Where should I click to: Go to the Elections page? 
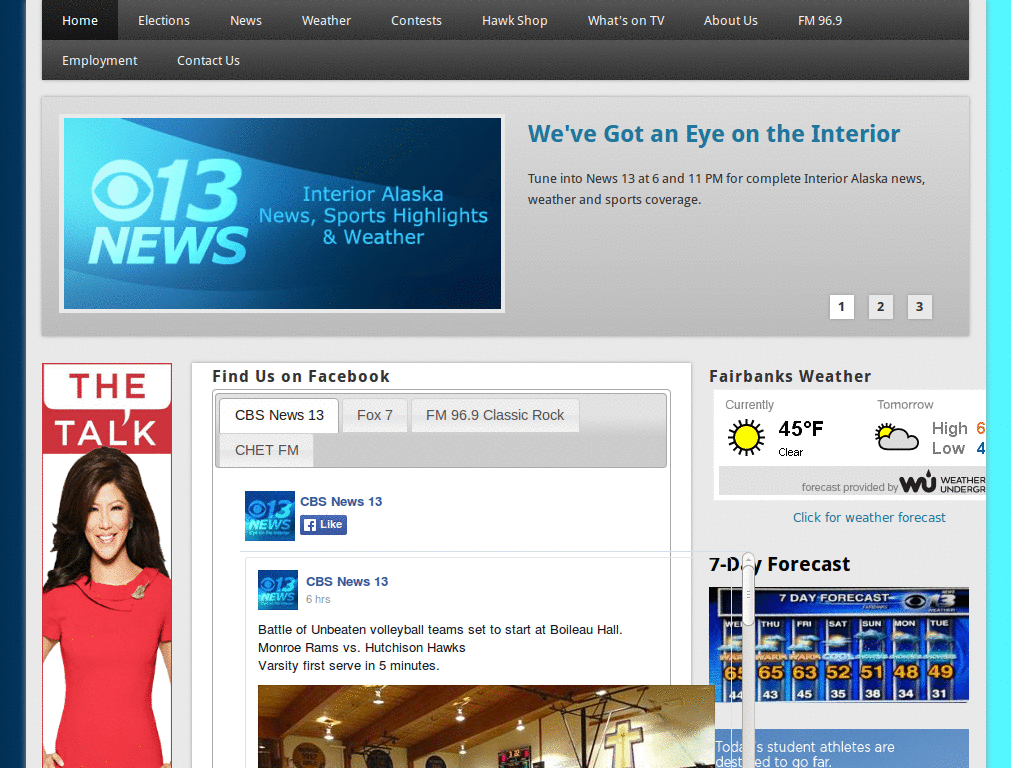pyautogui.click(x=164, y=20)
